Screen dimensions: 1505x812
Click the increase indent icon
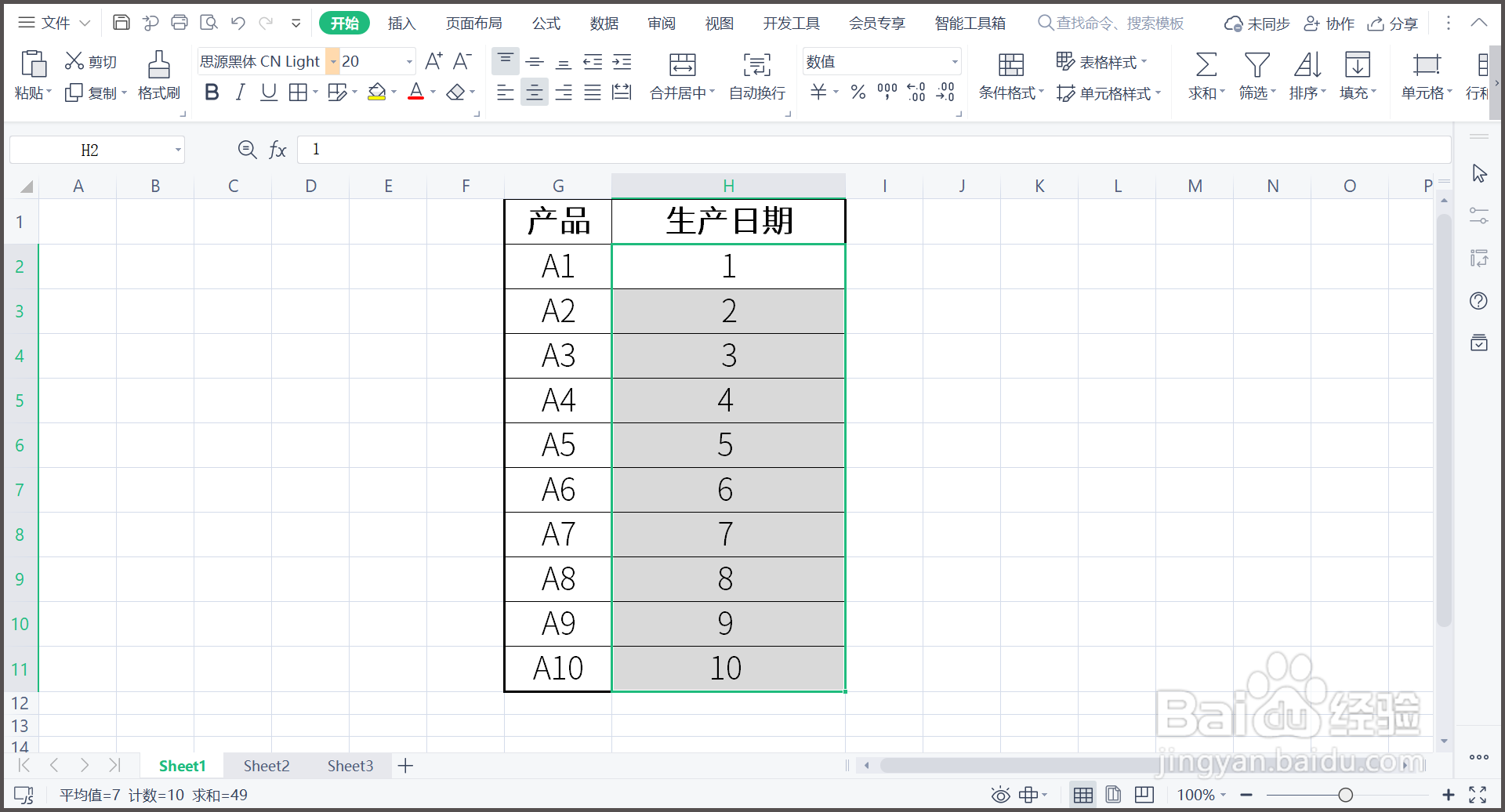[x=622, y=61]
